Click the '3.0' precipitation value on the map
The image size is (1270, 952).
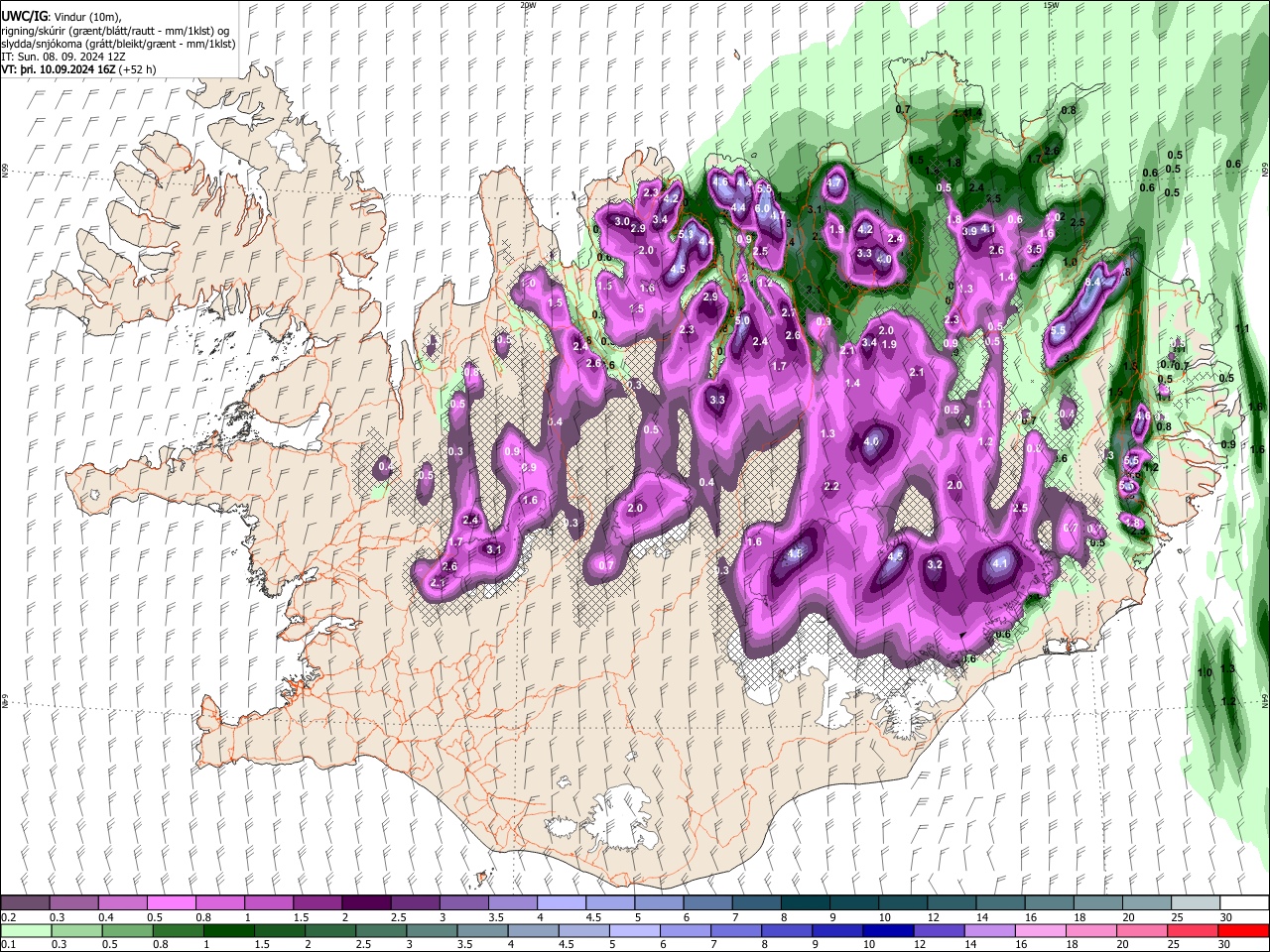point(622,221)
